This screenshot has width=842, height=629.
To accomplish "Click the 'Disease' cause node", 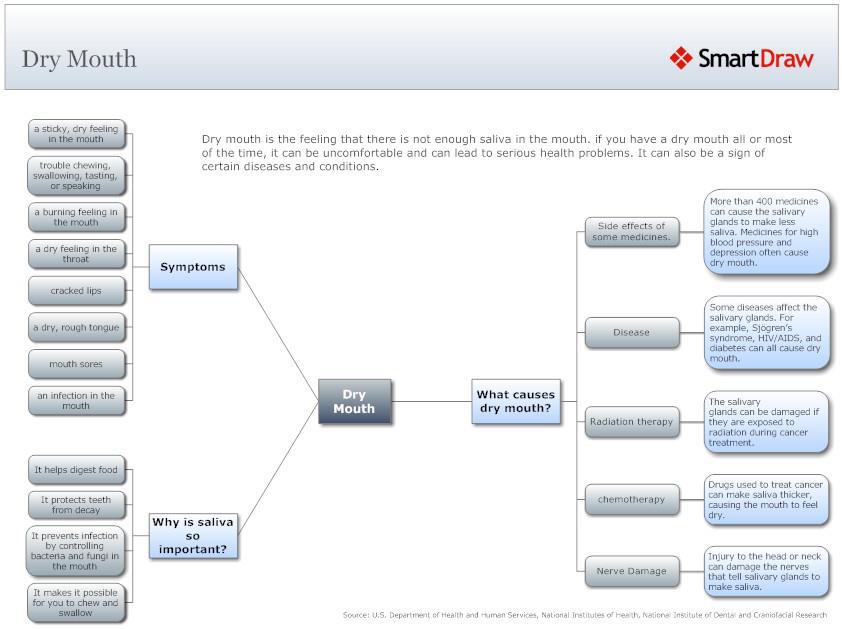I will point(631,333).
